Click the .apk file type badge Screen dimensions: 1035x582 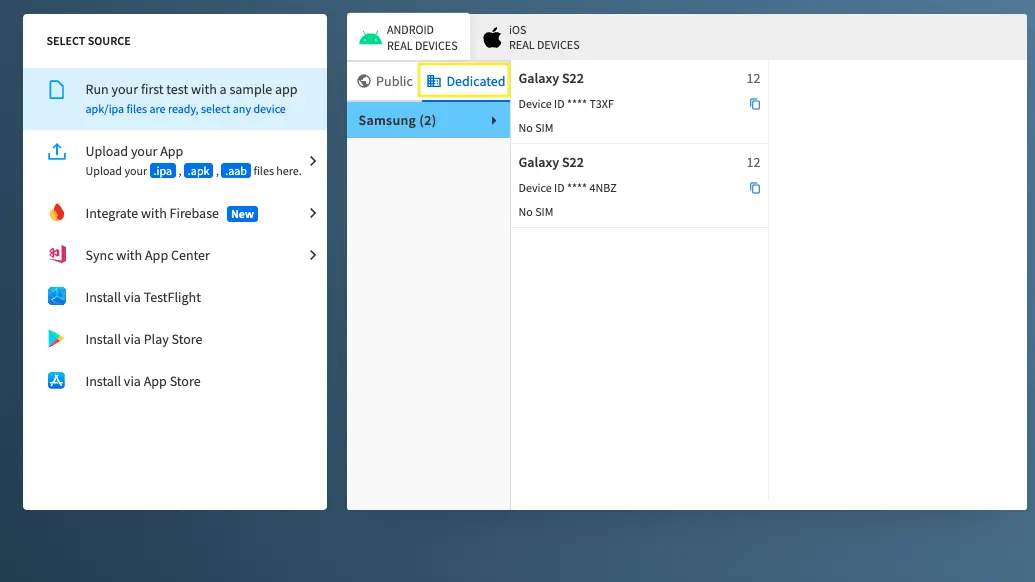[199, 171]
